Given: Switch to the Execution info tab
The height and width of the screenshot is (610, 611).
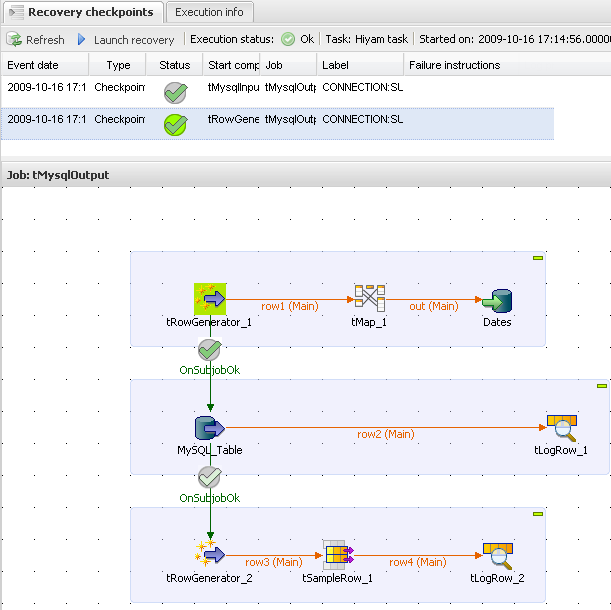Looking at the screenshot, I should (209, 12).
